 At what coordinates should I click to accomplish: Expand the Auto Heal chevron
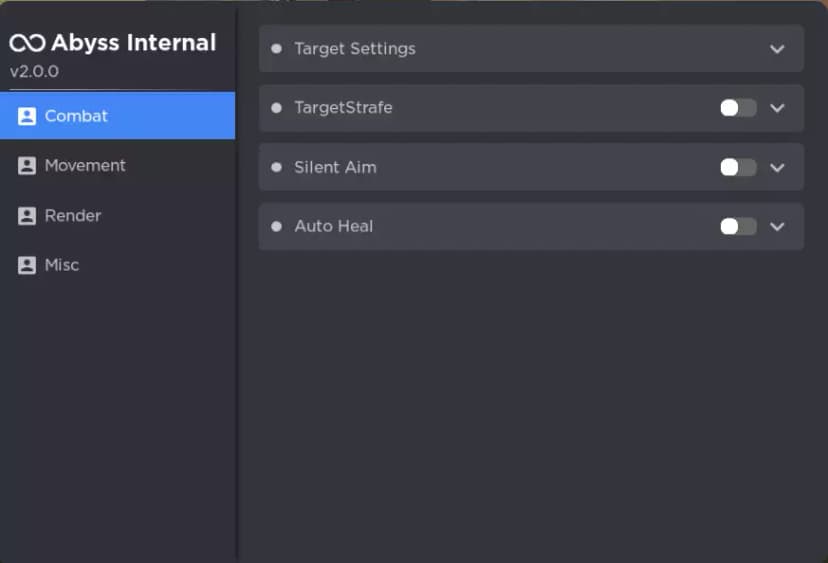778,226
